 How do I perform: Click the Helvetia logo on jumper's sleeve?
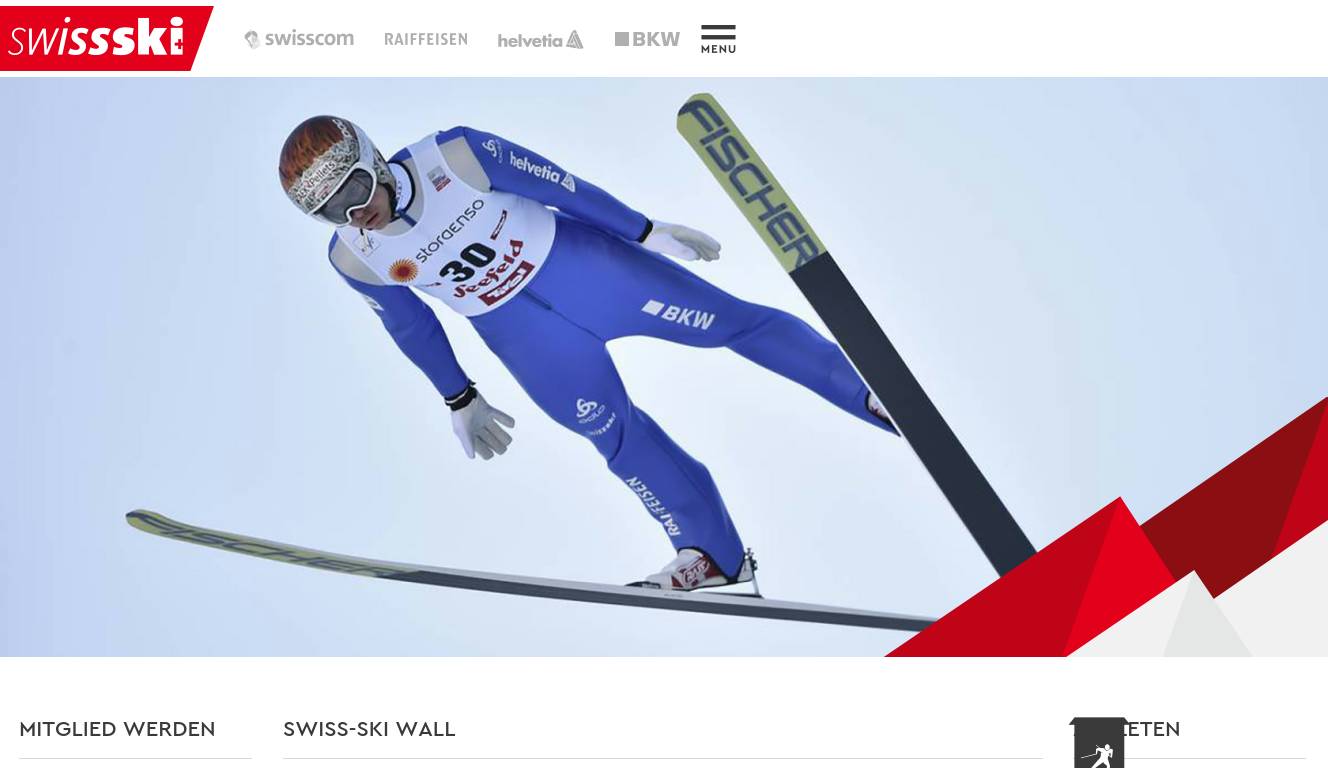click(542, 170)
